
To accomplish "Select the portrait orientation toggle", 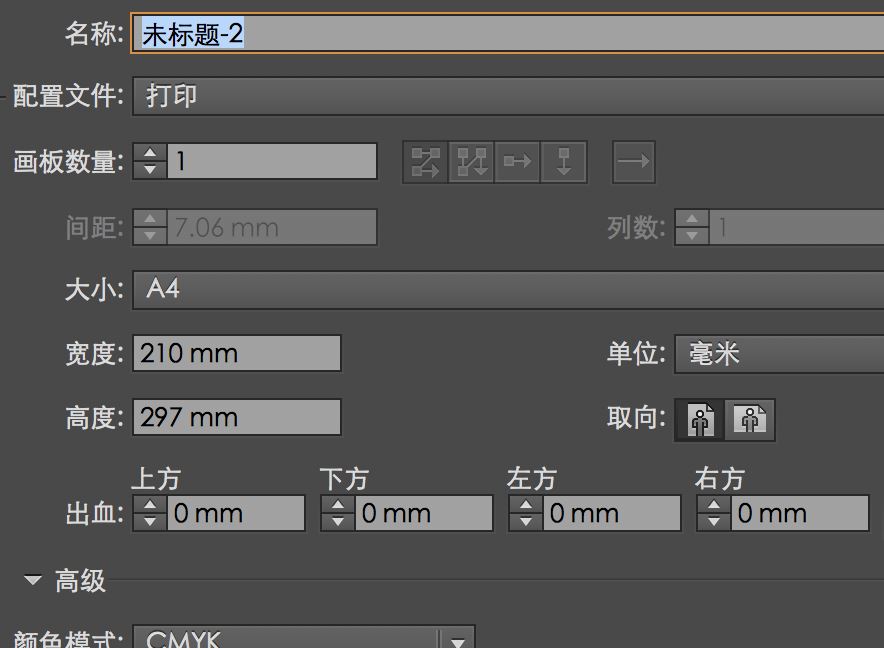I will (x=700, y=420).
